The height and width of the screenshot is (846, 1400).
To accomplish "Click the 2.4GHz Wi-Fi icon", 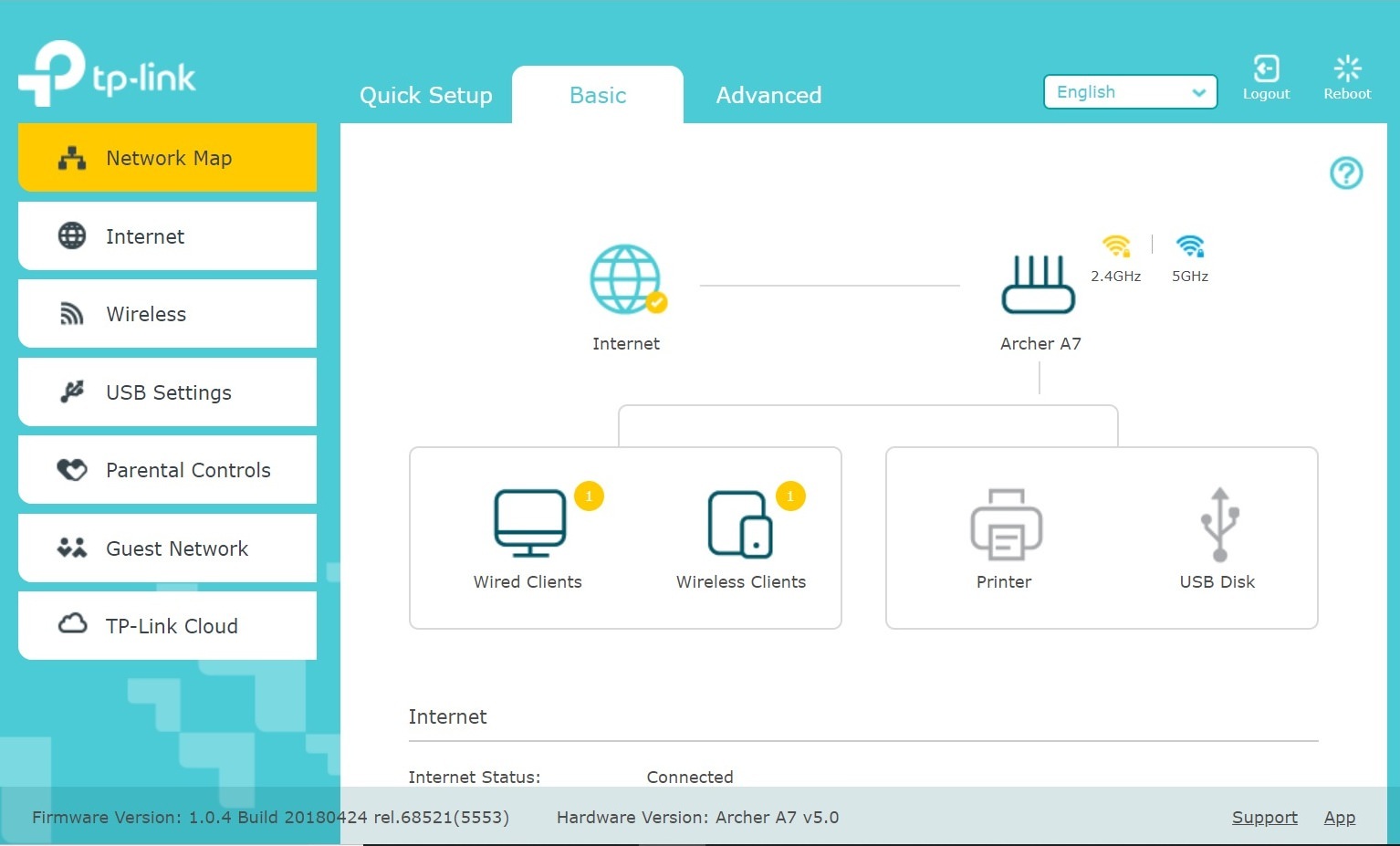I will point(1116,246).
